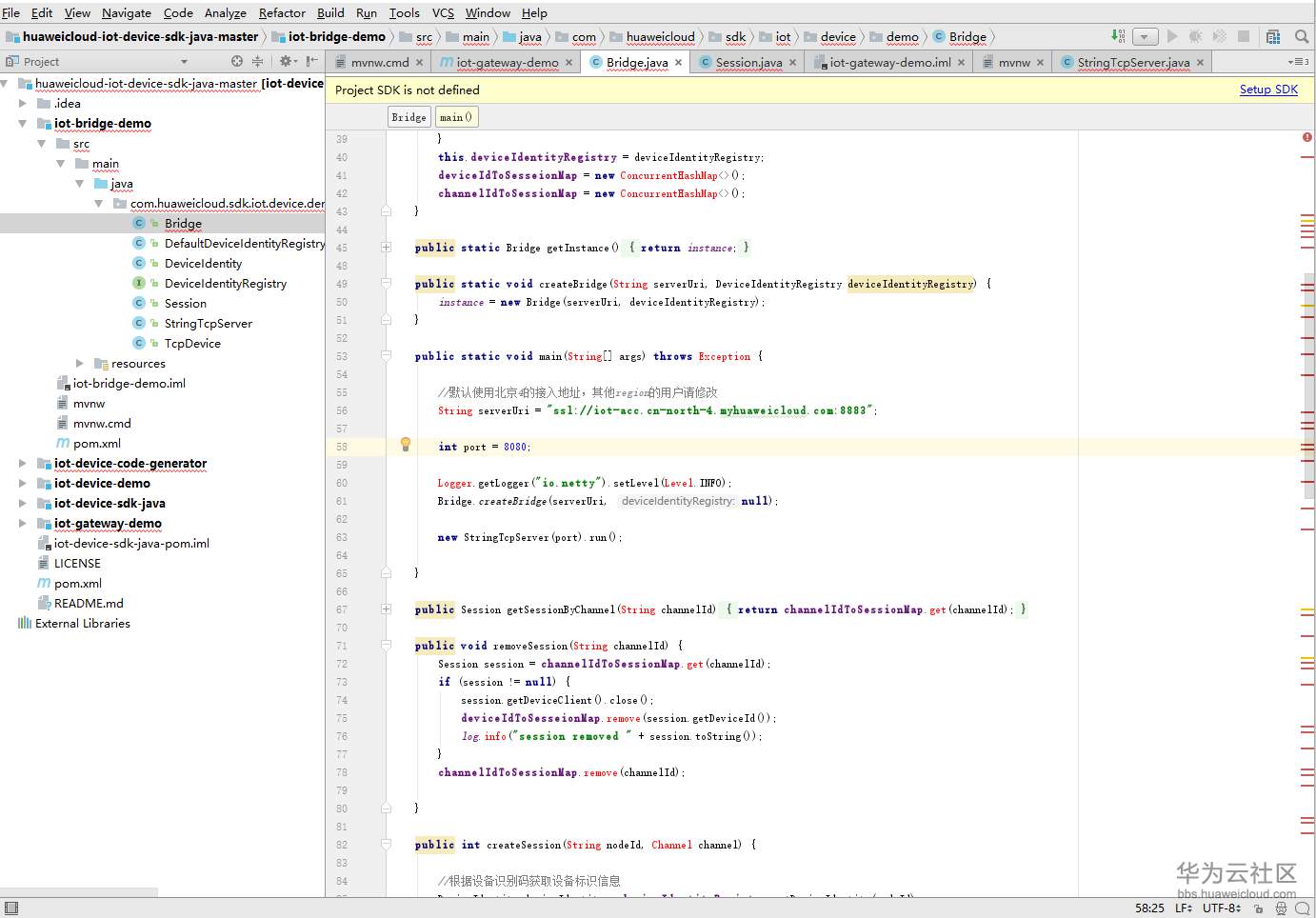This screenshot has height=918, width=1316.
Task: Toggle code folding for getInstance method
Action: coord(387,248)
